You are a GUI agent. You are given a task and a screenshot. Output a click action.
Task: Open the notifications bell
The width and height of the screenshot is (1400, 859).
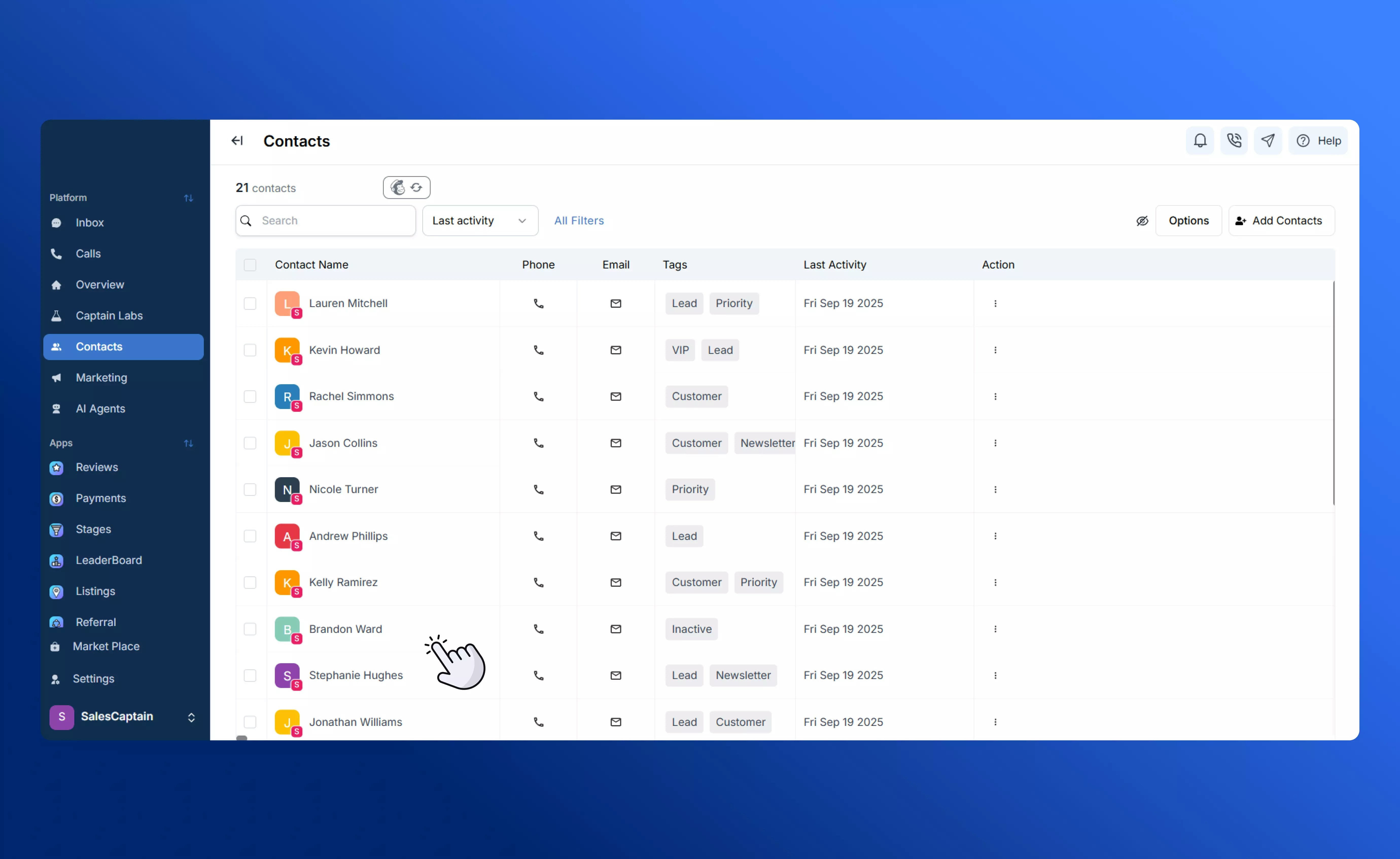[x=1199, y=140]
